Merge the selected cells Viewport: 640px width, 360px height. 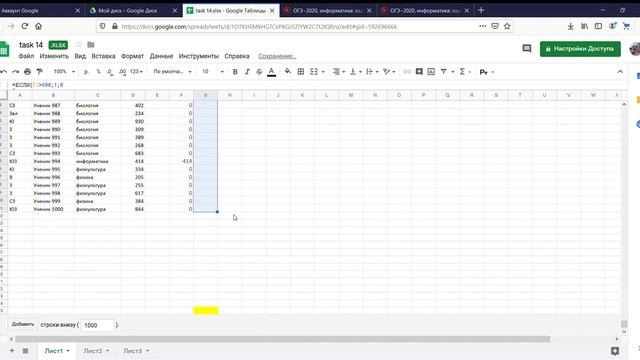[x=313, y=72]
